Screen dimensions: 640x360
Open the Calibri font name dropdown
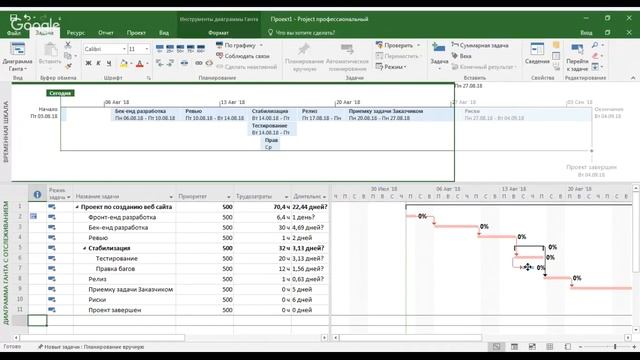pos(124,49)
